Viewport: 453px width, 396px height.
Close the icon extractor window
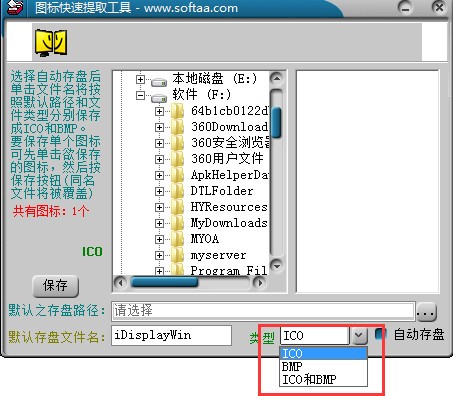439,7
